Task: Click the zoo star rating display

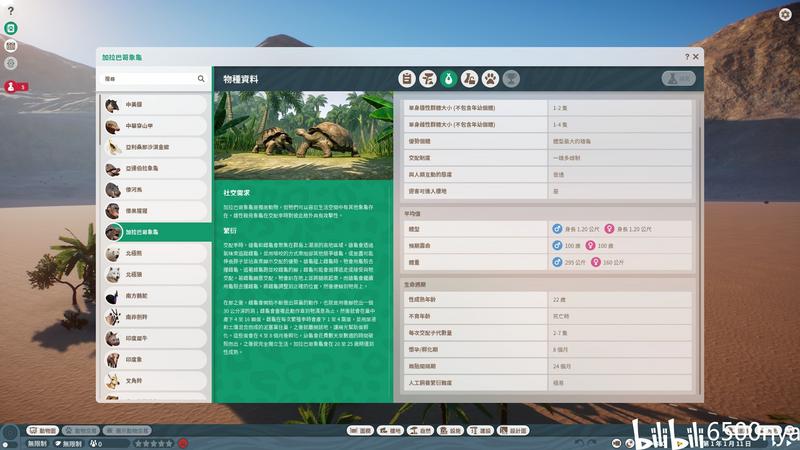Action: [153, 444]
